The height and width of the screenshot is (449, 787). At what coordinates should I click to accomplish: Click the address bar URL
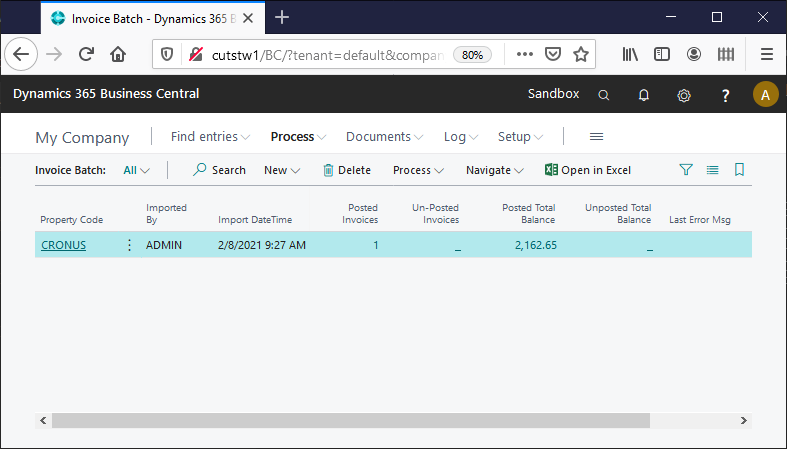[327, 55]
